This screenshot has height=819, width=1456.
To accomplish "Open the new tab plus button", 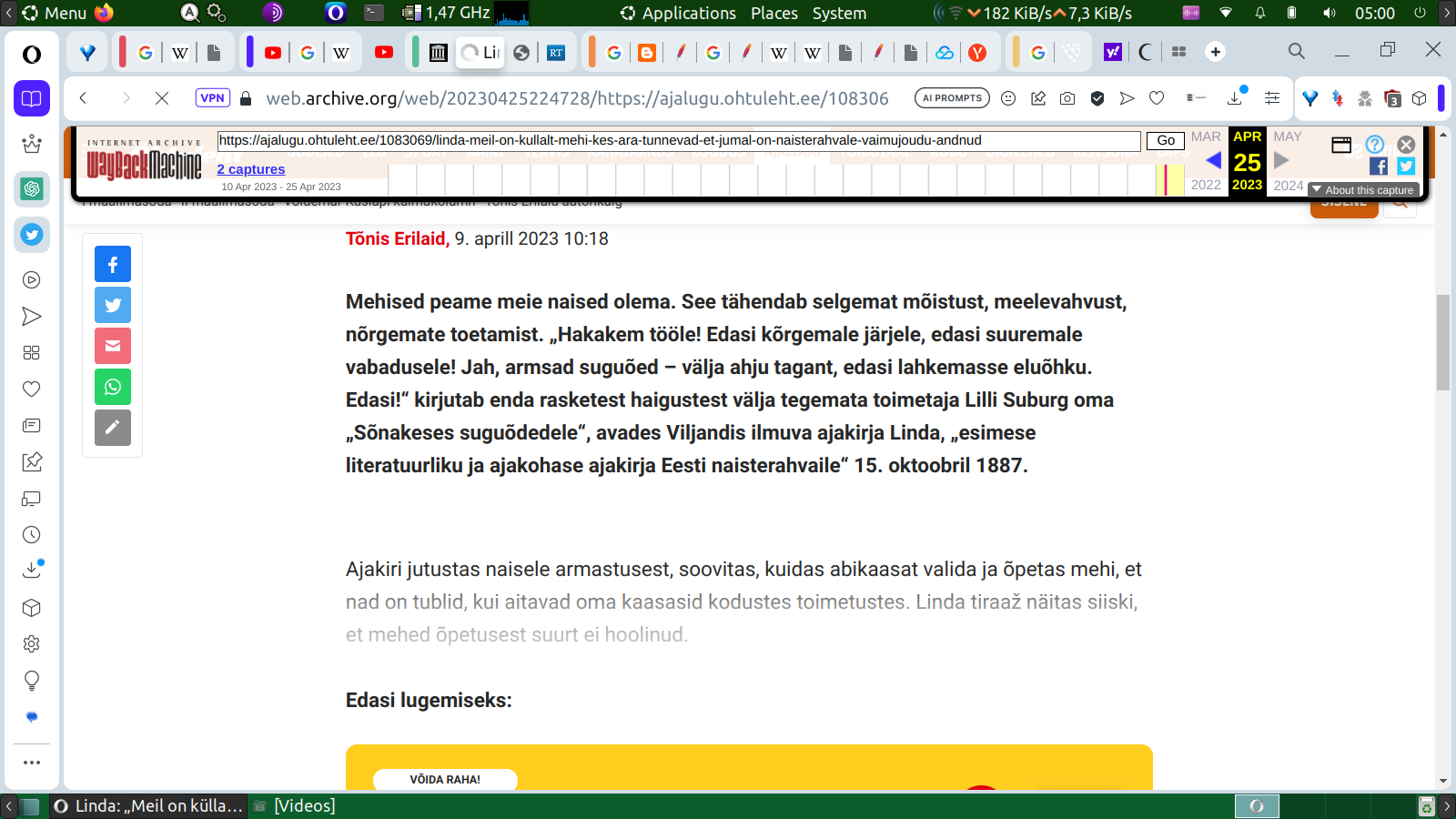I will pyautogui.click(x=1216, y=52).
